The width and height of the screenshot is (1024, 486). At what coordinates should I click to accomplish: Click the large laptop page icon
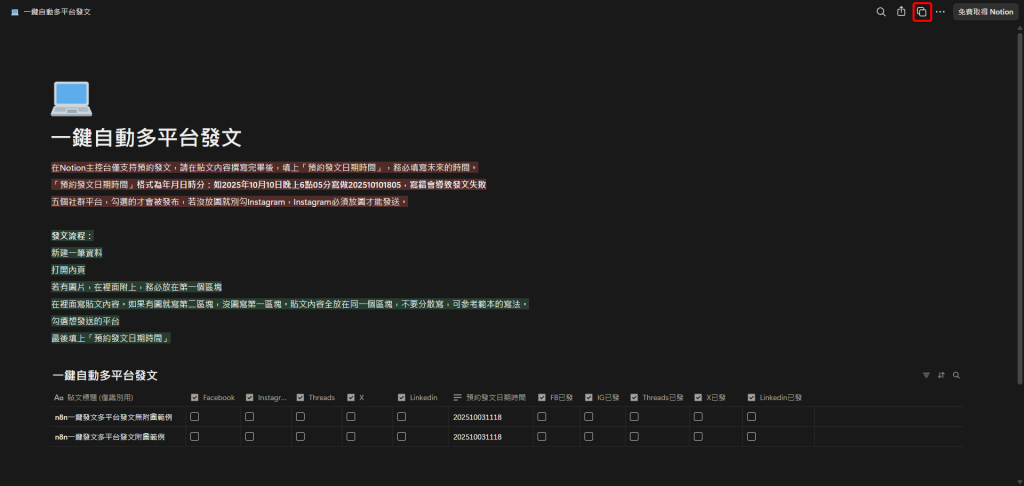pos(71,97)
